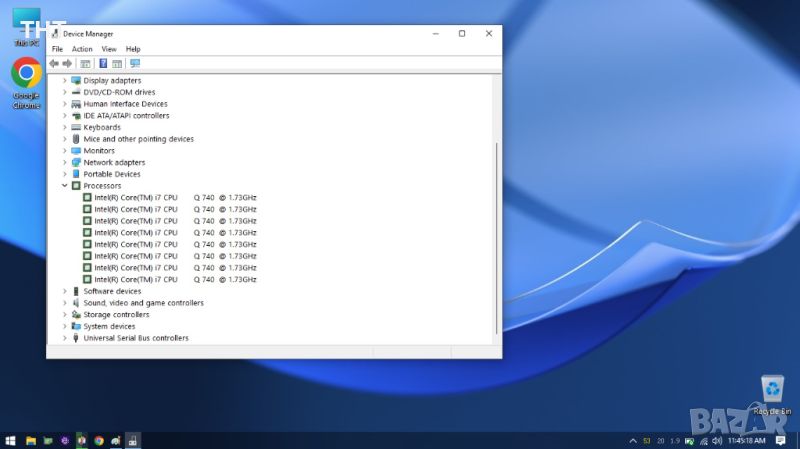Open File Explorer from the taskbar

[x=31, y=440]
